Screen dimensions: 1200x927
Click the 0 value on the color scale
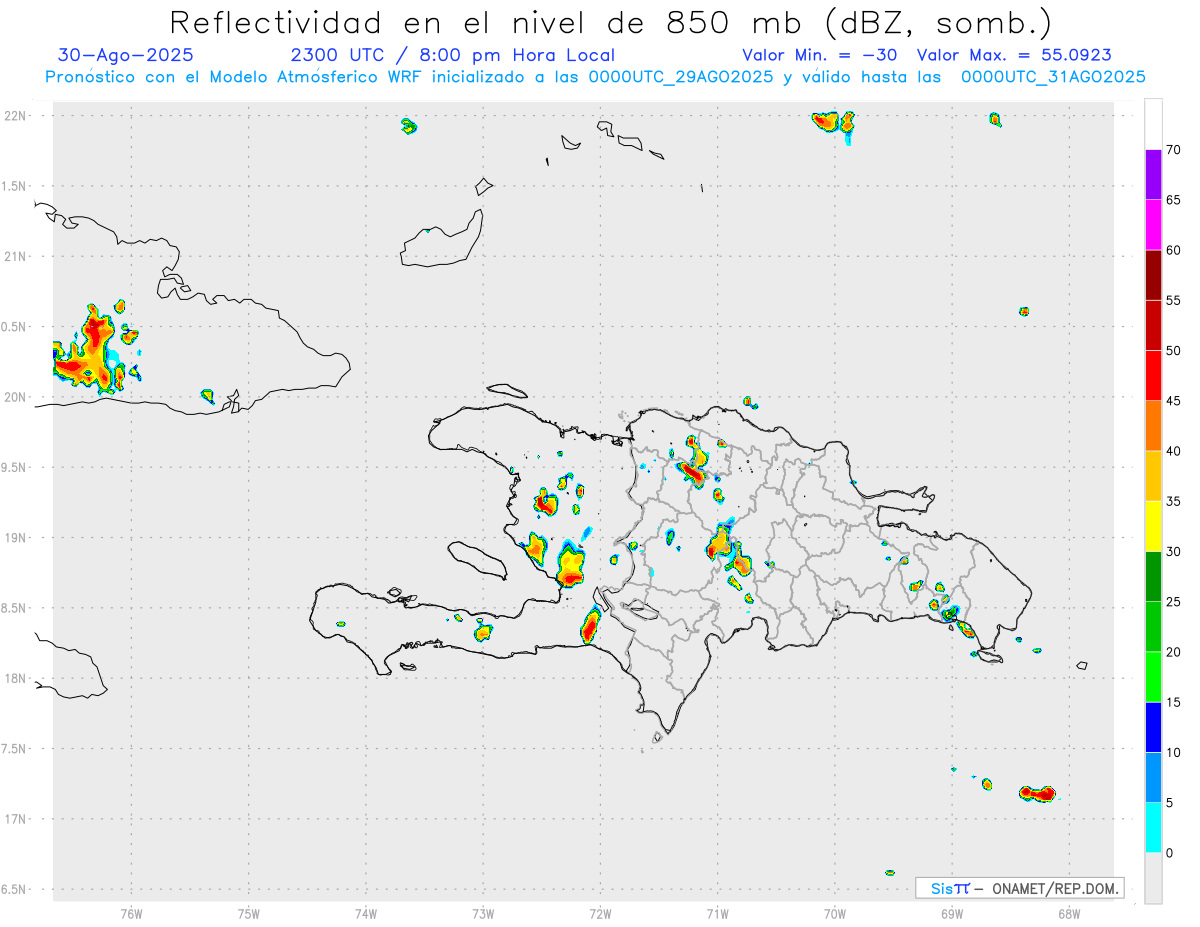click(x=1169, y=853)
